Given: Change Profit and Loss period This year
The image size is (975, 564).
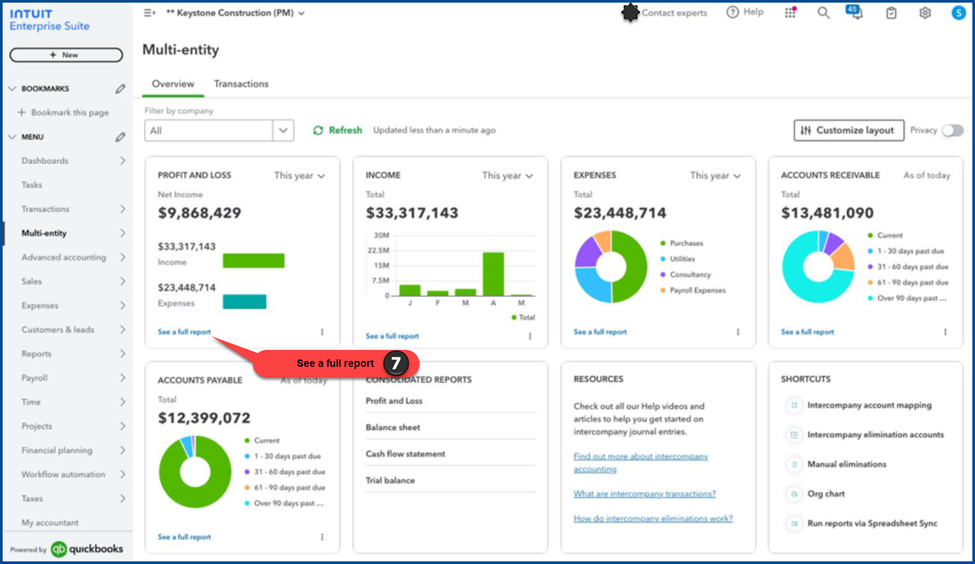Looking at the screenshot, I should [300, 176].
